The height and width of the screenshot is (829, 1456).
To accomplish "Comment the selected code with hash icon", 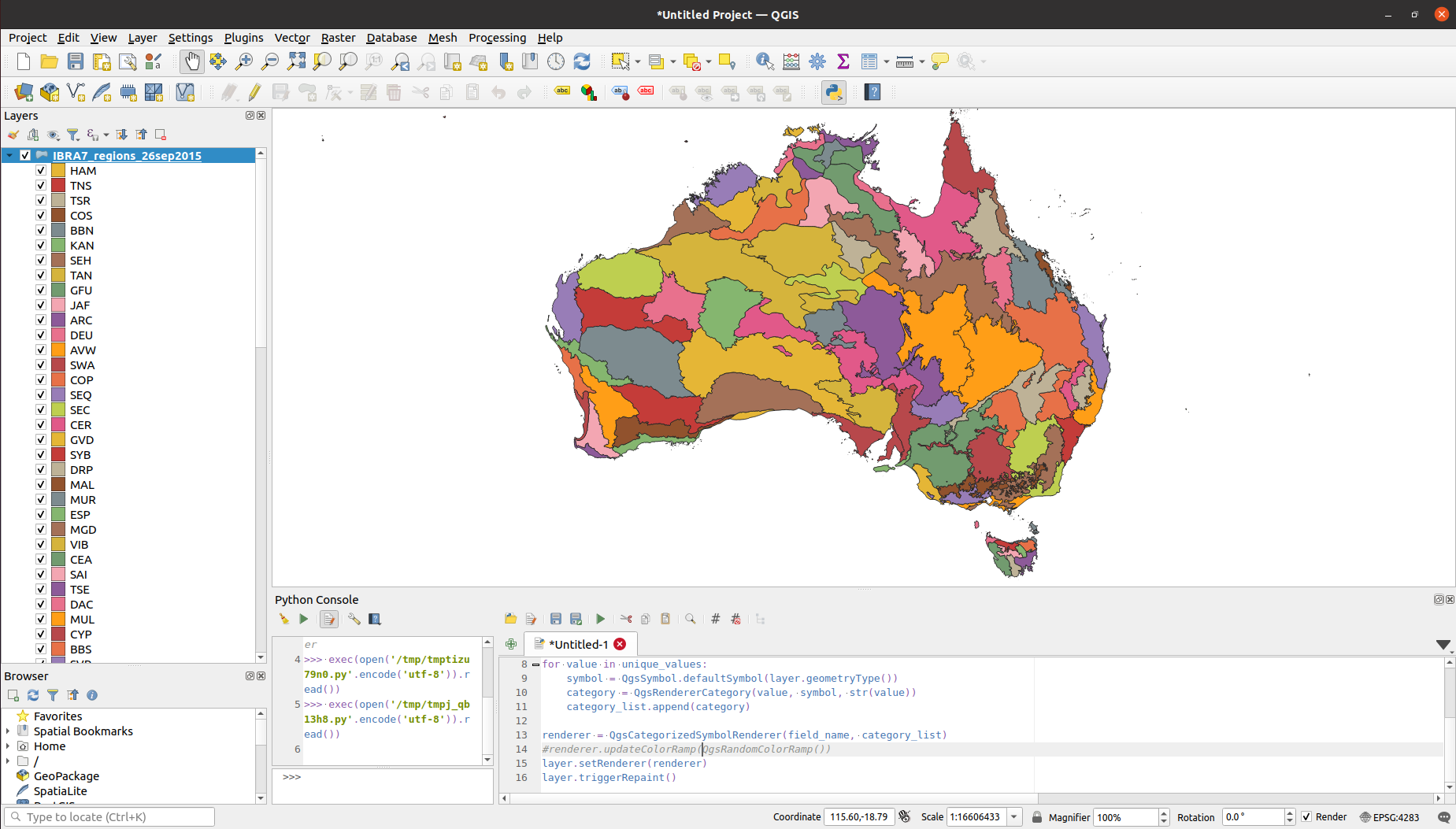I will 716,619.
